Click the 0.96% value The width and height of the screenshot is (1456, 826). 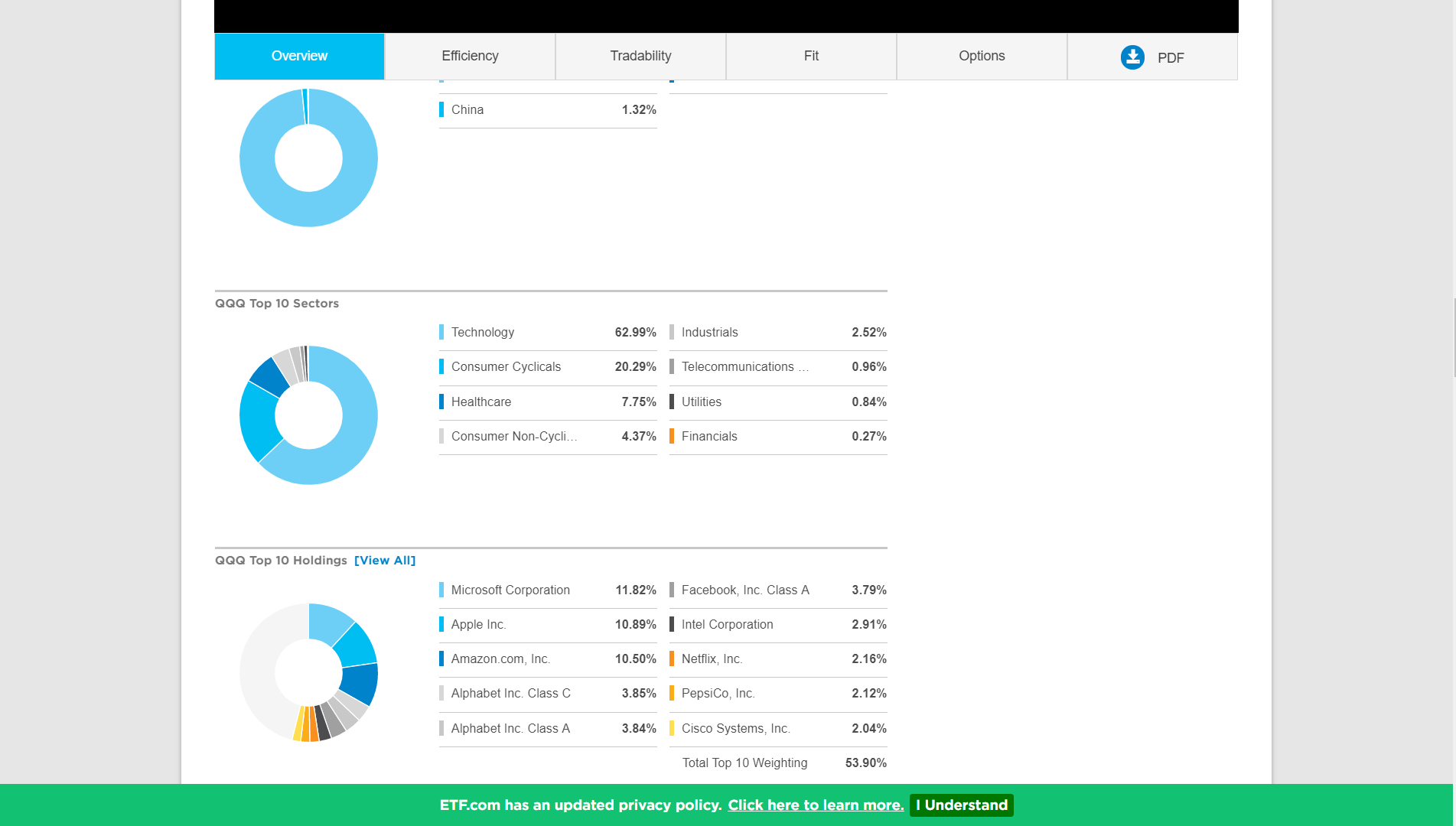click(869, 366)
